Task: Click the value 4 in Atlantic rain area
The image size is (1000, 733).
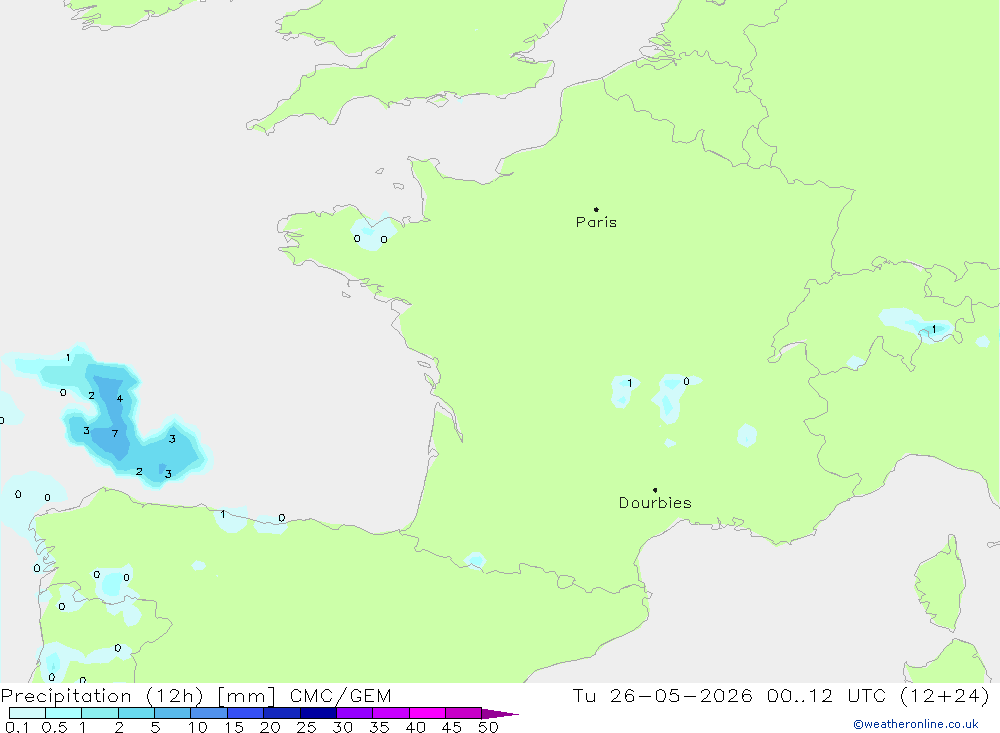Action: click(x=119, y=399)
